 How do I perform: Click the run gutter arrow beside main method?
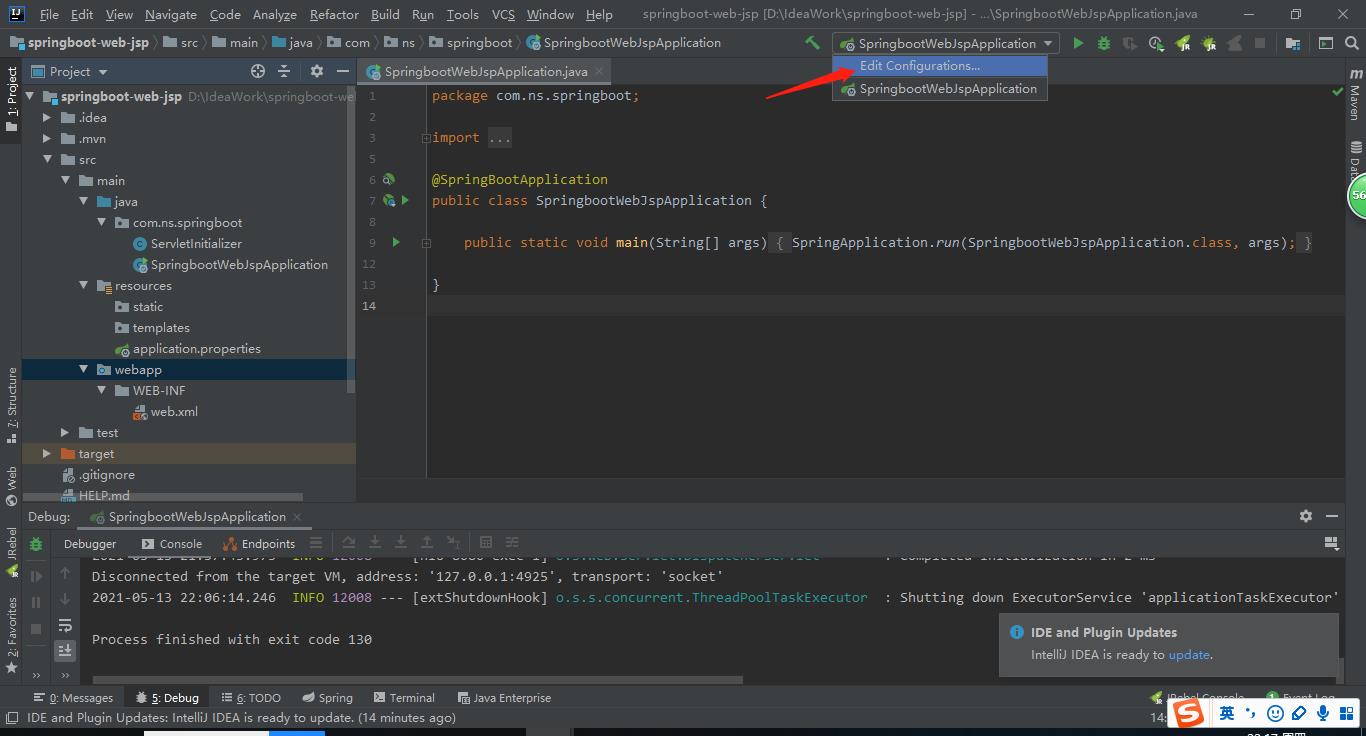[x=396, y=242]
